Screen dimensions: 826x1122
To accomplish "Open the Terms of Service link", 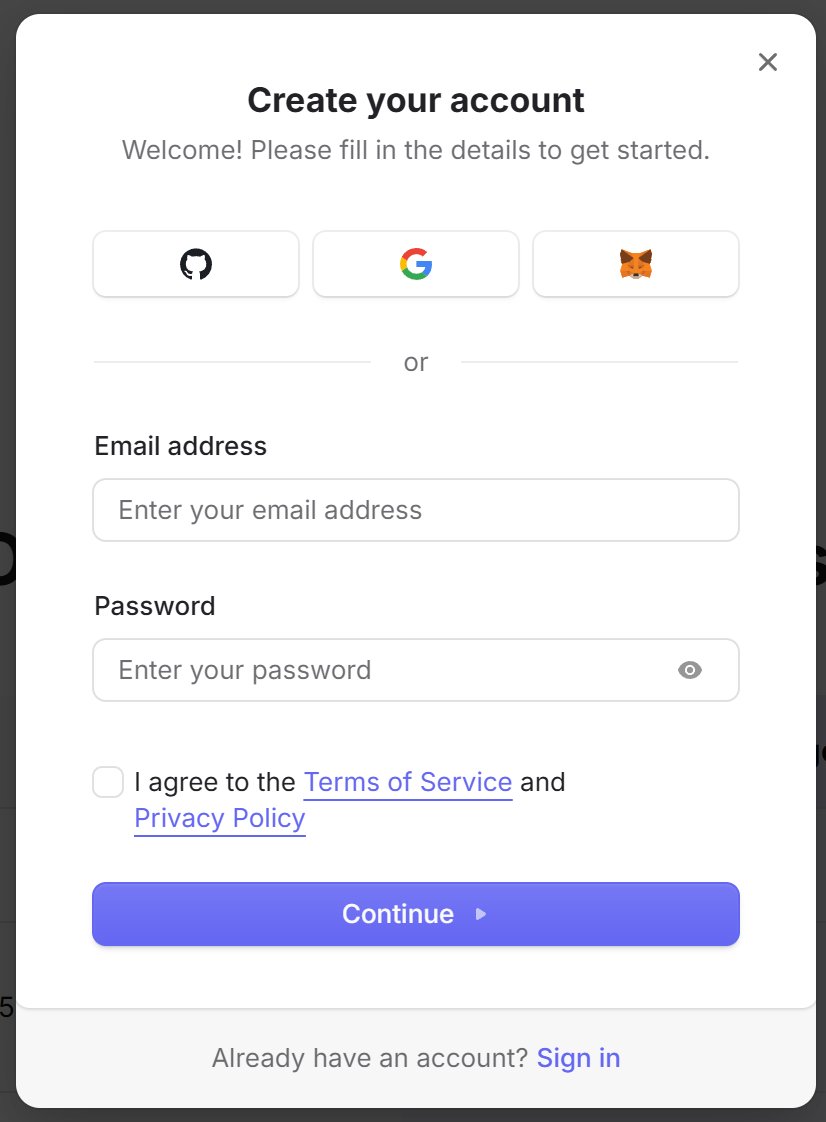I will point(408,782).
